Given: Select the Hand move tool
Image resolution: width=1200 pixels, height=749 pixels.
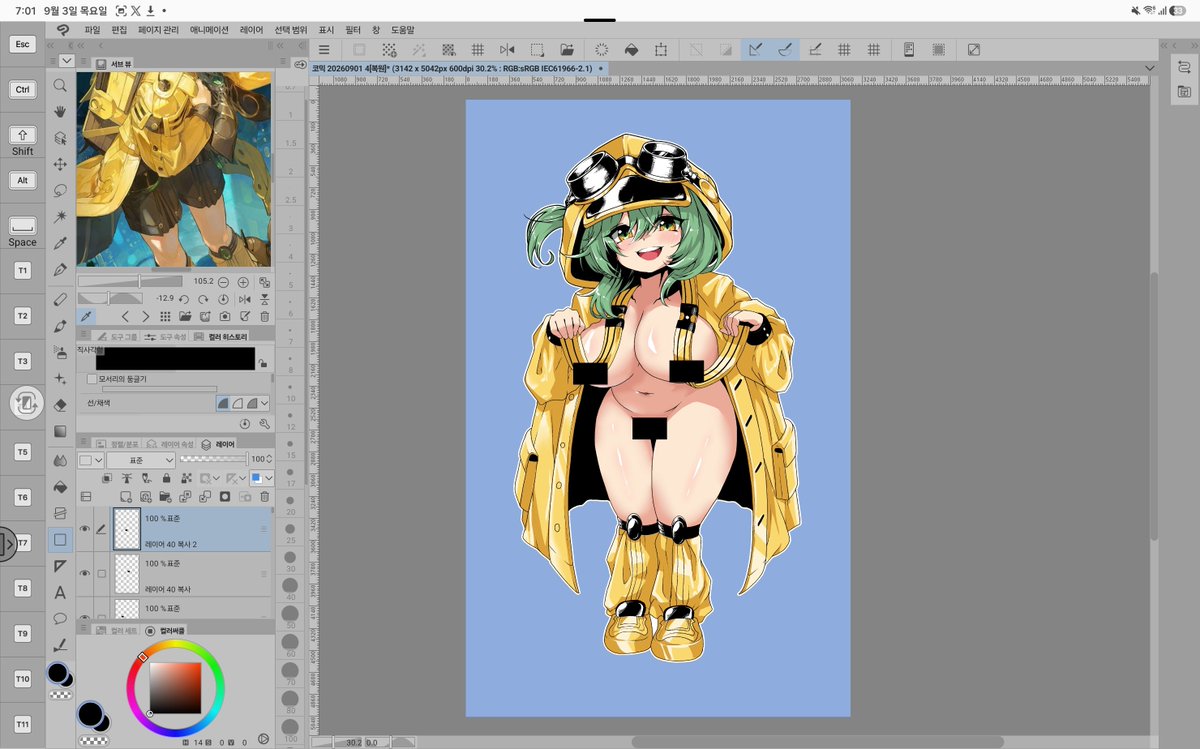Looking at the screenshot, I should point(60,112).
